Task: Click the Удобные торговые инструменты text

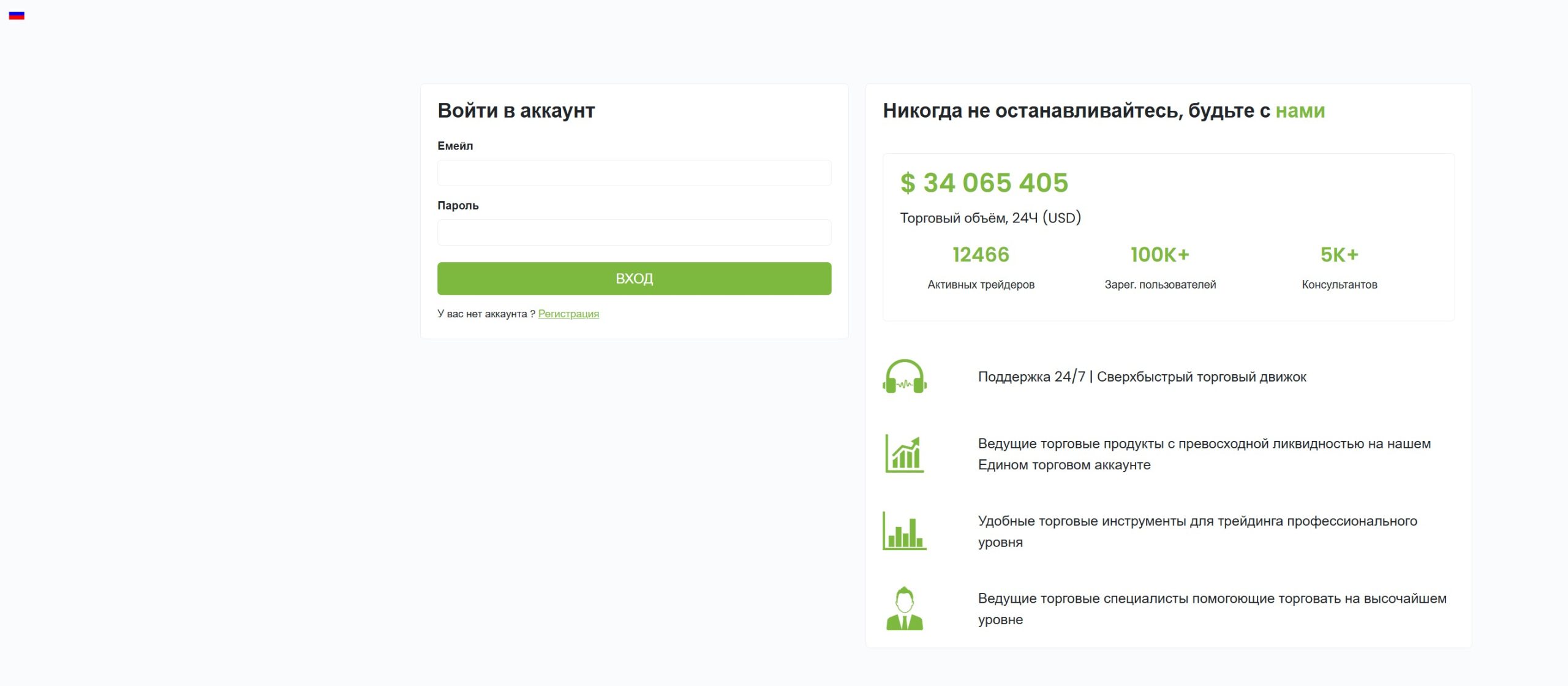Action: (x=1197, y=521)
